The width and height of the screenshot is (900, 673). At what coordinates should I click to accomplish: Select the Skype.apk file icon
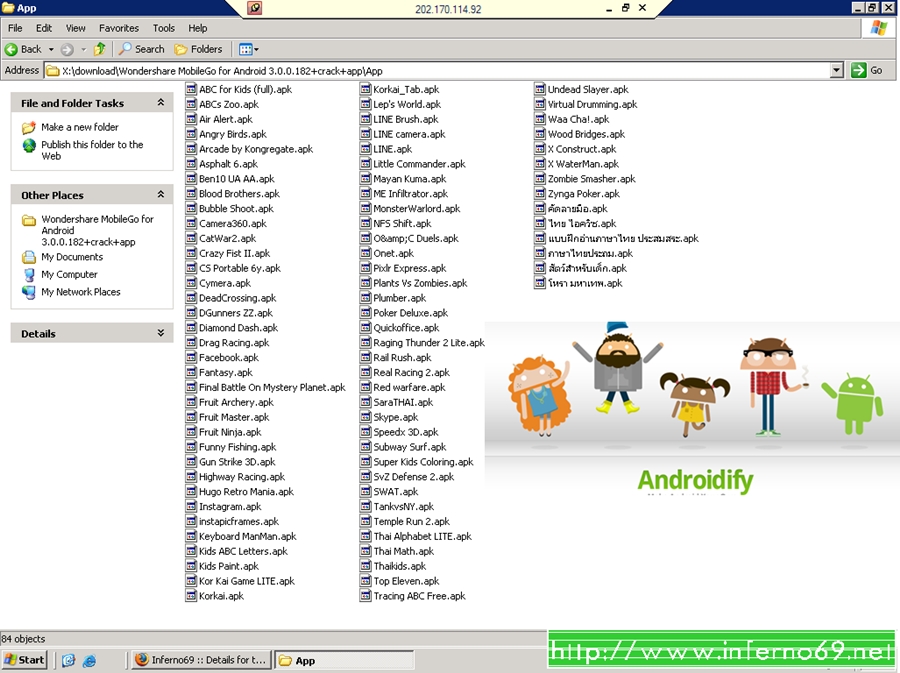click(366, 417)
